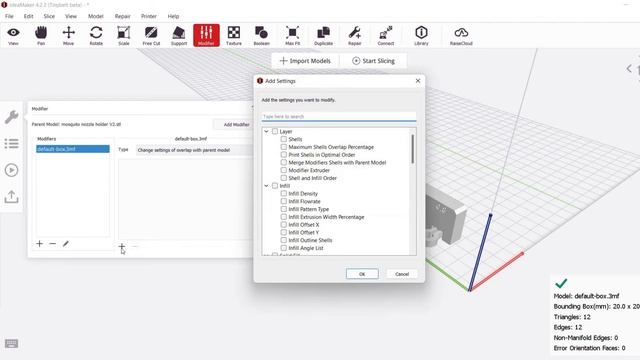
Task: Collapse the Infill tree group
Action: (x=267, y=186)
